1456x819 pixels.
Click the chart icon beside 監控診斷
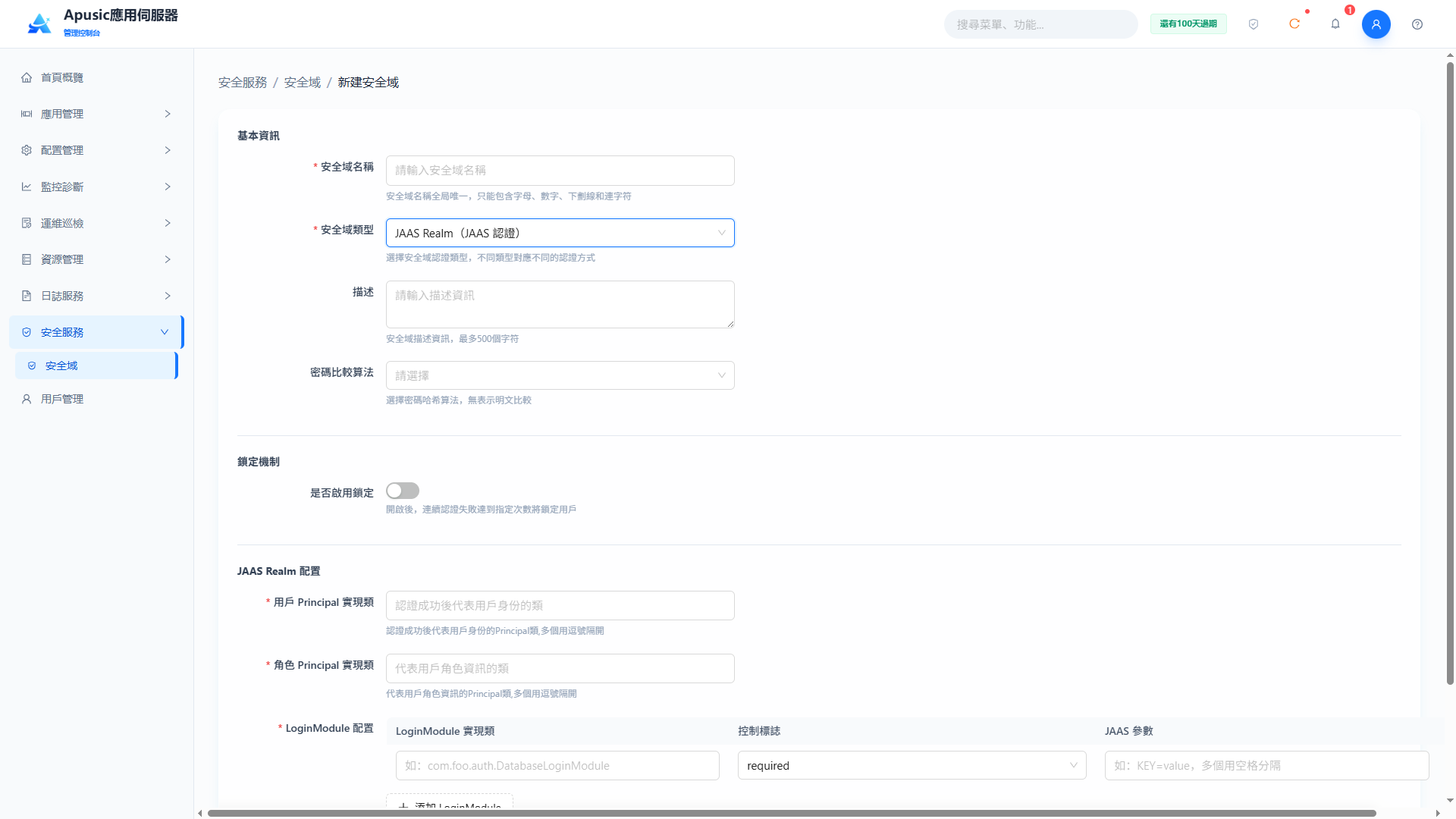pyautogui.click(x=27, y=187)
